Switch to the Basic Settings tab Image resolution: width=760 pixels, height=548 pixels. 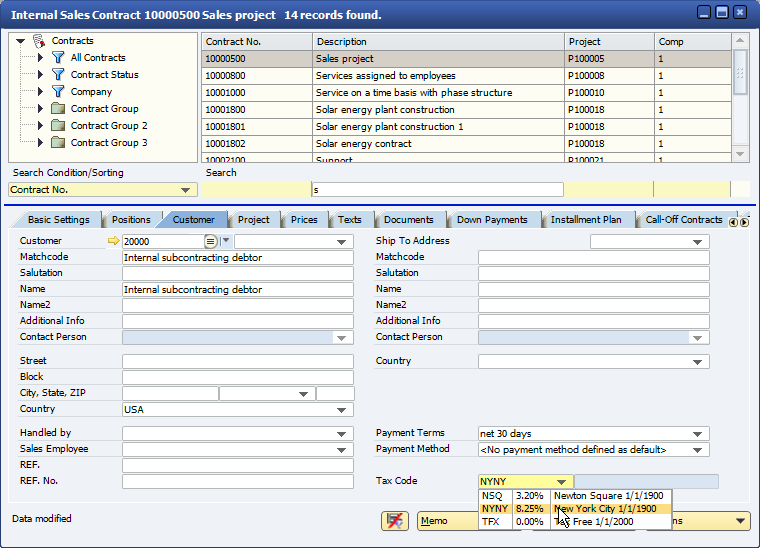[59, 220]
